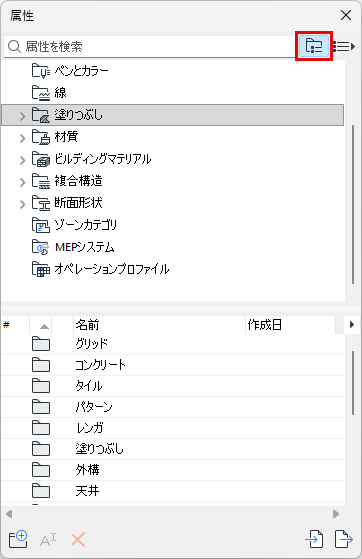This screenshot has height=559, width=362.
Task: Select the 外構 name text
Action: (x=87, y=470)
